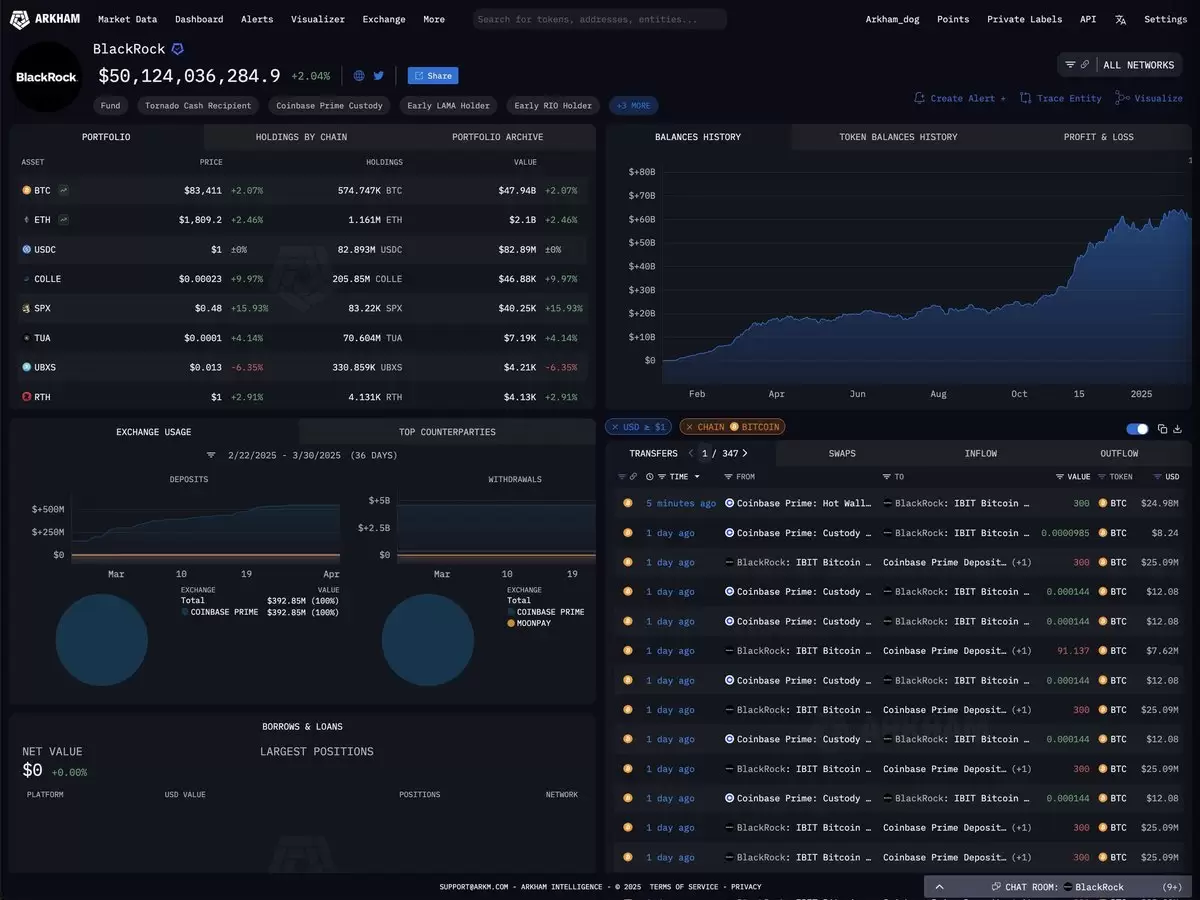Viewport: 1200px width, 900px height.
Task: Open the TERMS OF SERVICE link
Action: coord(684,887)
